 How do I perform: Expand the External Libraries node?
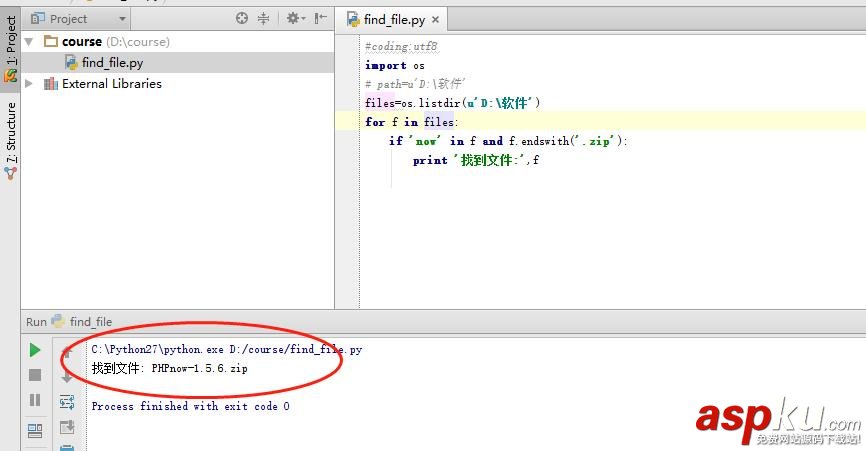click(29, 84)
